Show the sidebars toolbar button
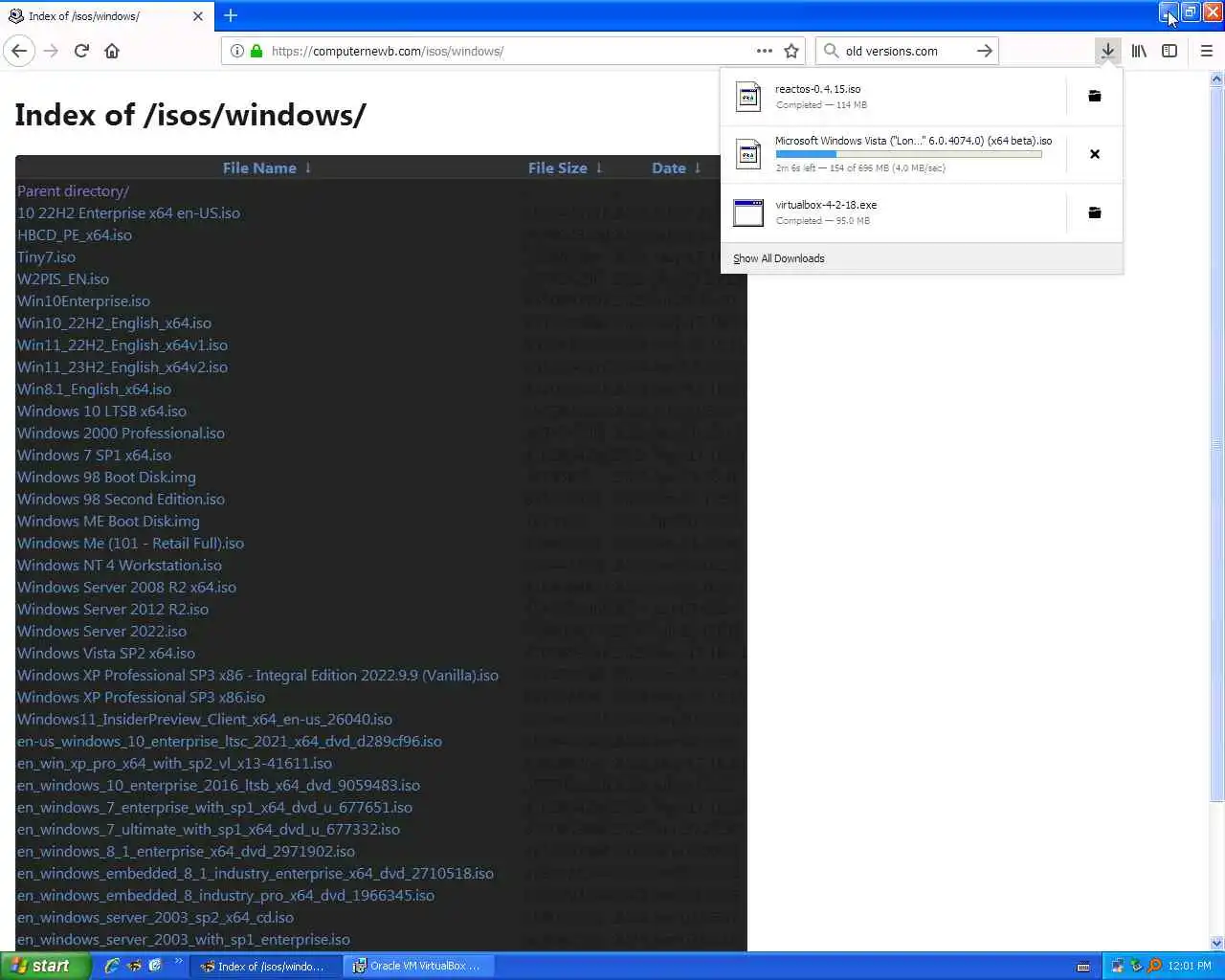The height and width of the screenshot is (980, 1225). (1169, 51)
